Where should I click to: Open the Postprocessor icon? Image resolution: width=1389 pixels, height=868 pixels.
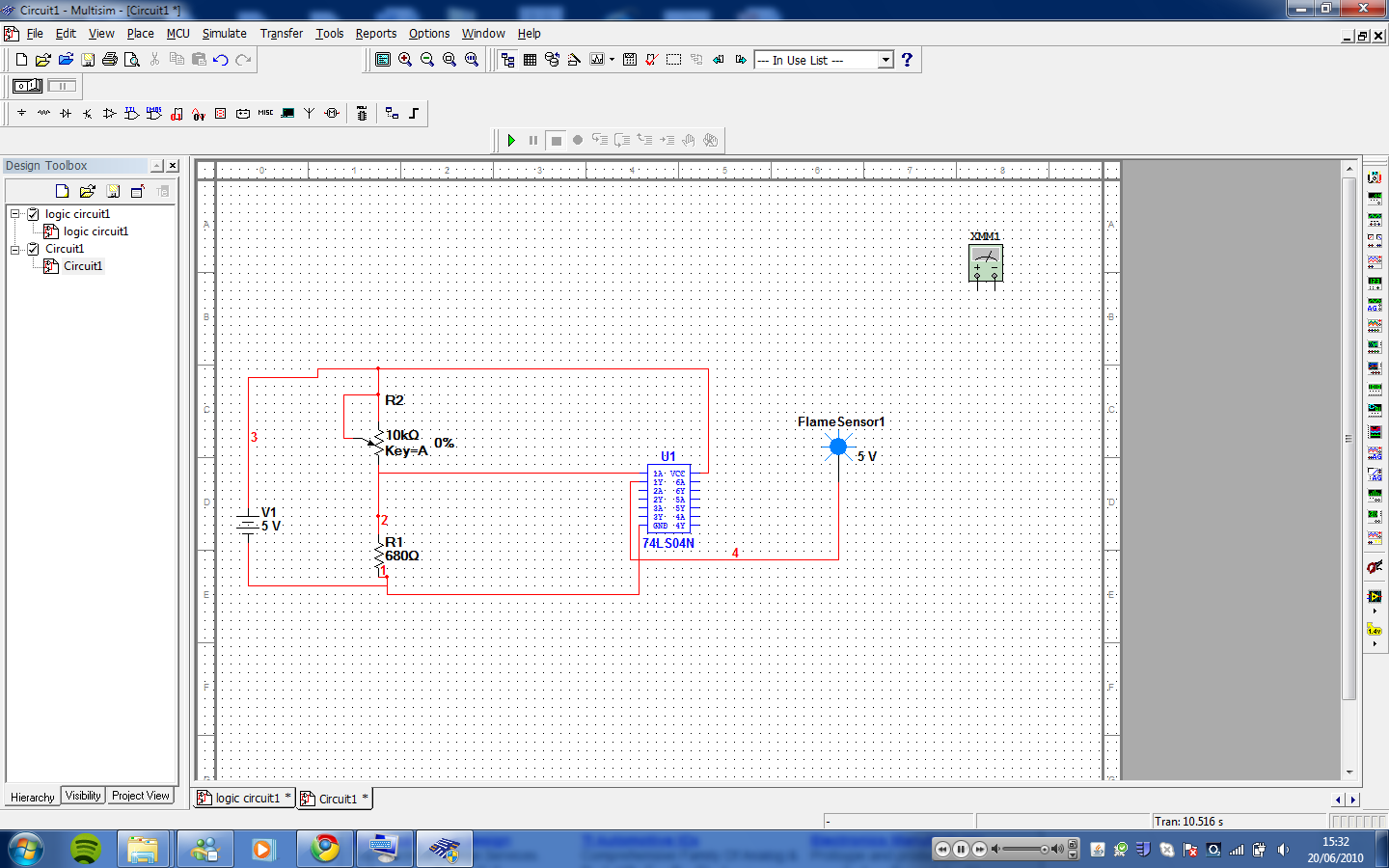pyautogui.click(x=630, y=60)
